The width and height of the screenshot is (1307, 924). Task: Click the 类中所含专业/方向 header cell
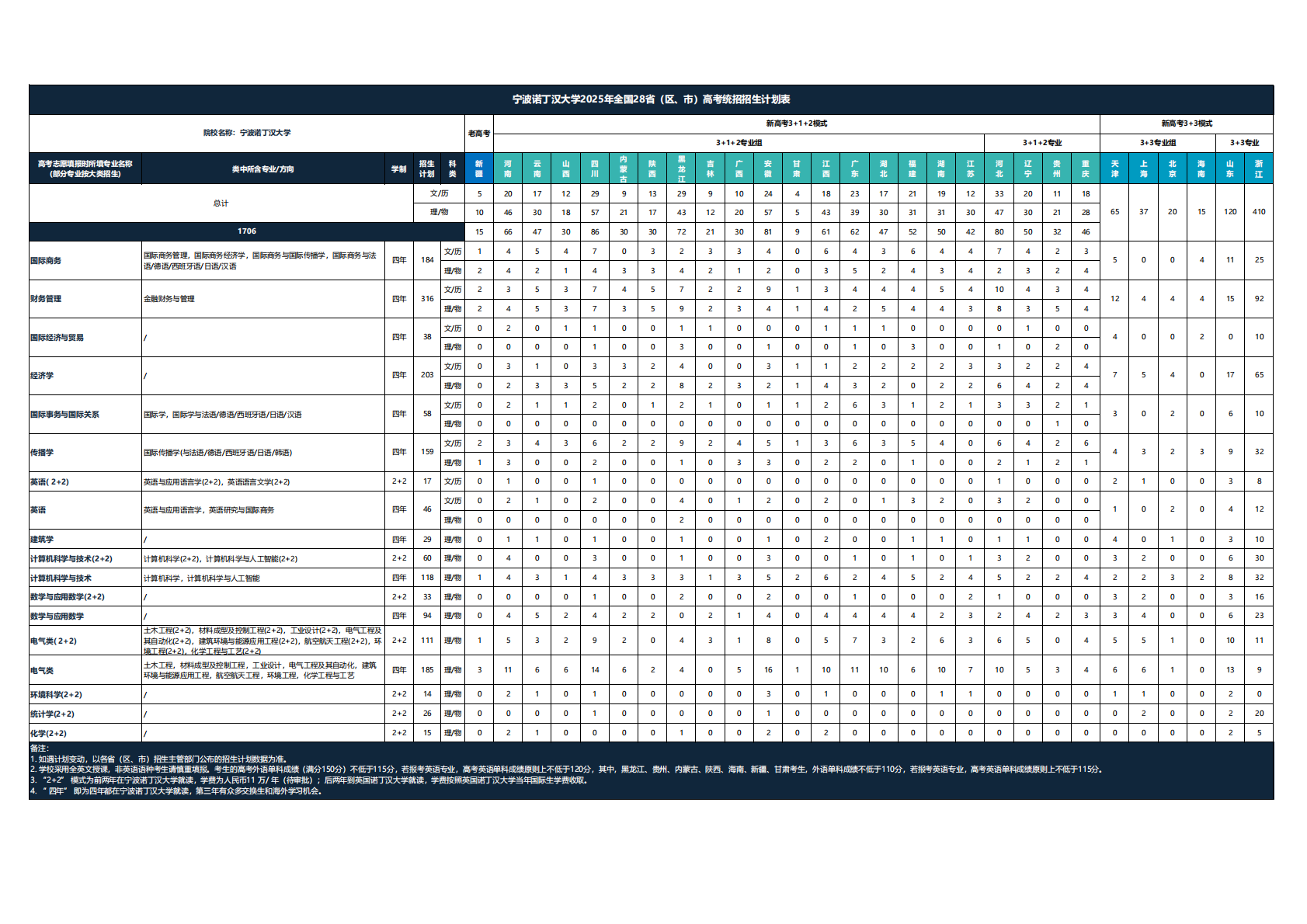(x=262, y=168)
